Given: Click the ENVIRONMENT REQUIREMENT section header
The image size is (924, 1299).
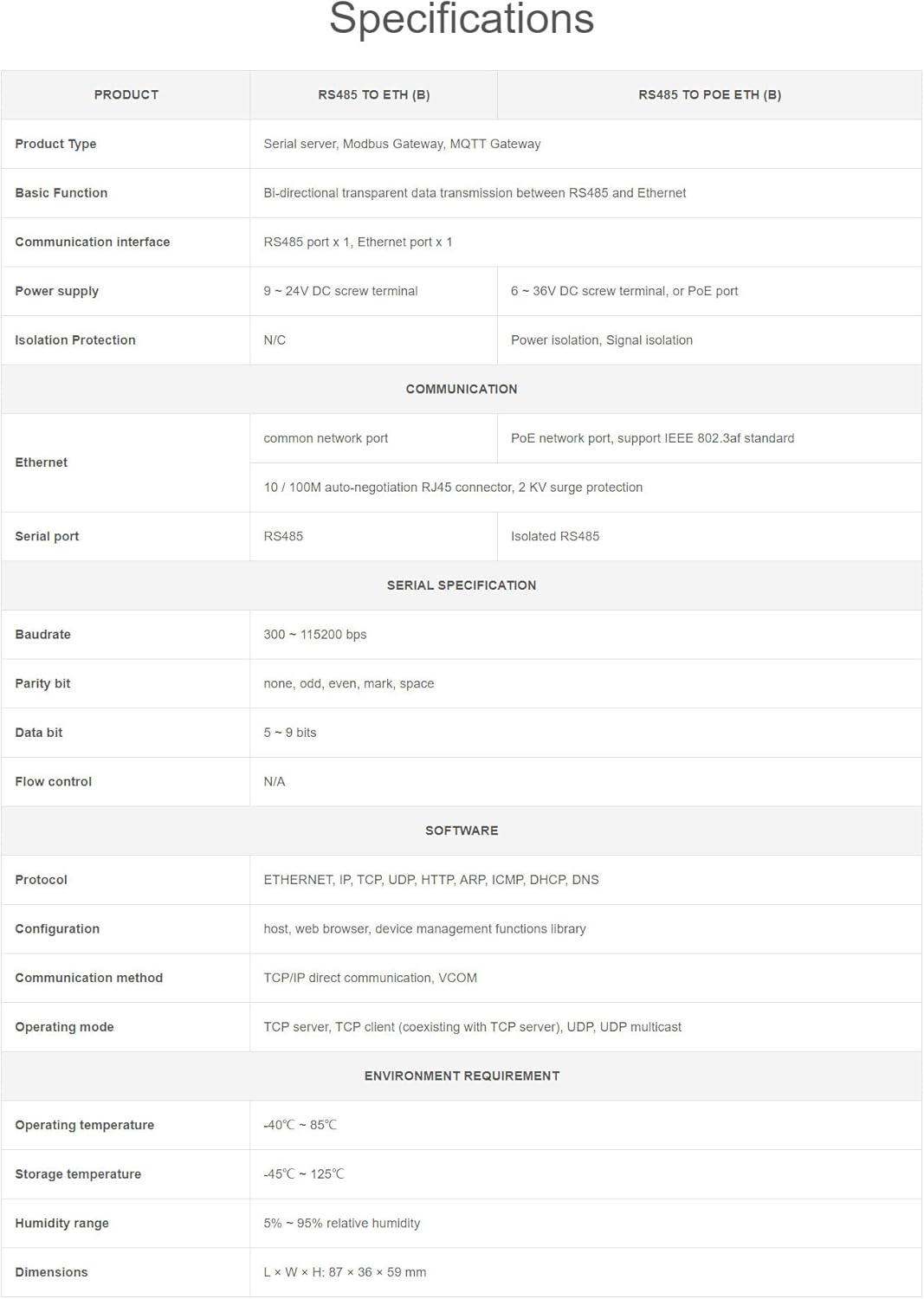Looking at the screenshot, I should click(x=462, y=1076).
